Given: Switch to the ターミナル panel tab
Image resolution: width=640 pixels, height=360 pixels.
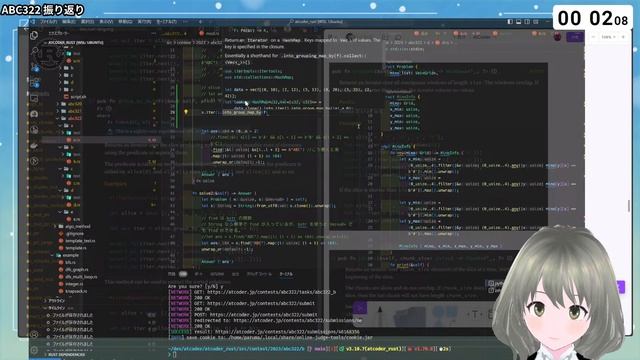Looking at the screenshot, I should tap(286, 274).
